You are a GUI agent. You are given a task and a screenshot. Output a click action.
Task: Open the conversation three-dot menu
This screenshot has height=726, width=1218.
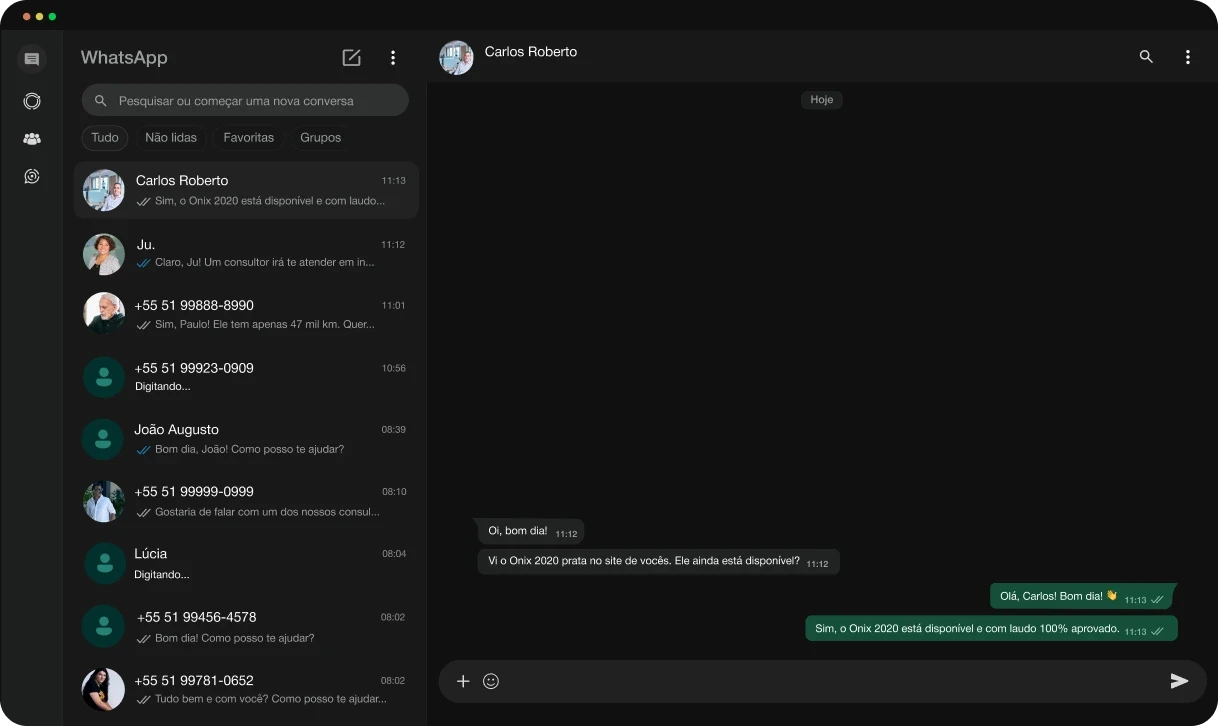pos(1188,57)
